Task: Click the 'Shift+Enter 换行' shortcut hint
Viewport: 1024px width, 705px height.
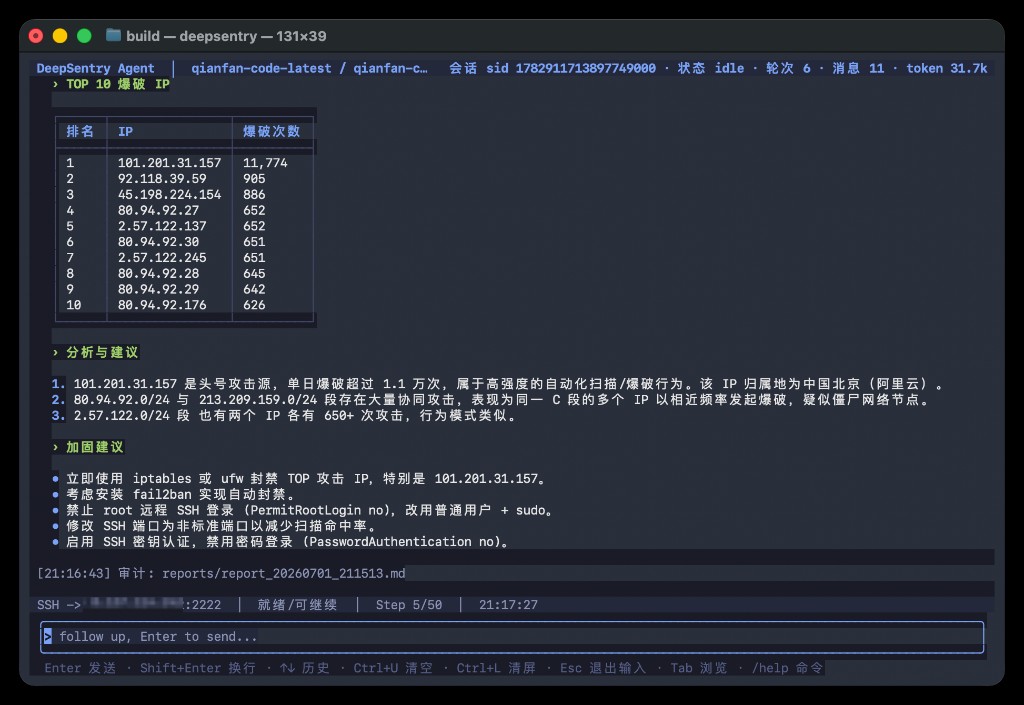Action: pos(198,668)
